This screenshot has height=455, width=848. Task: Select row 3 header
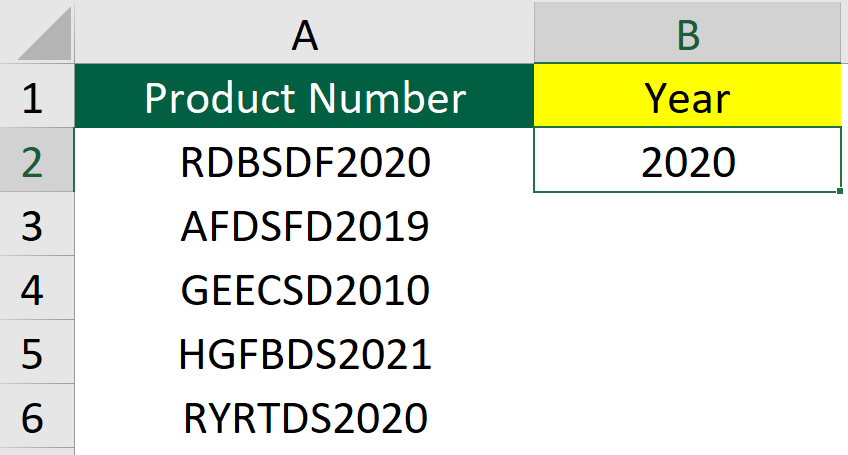[x=37, y=224]
